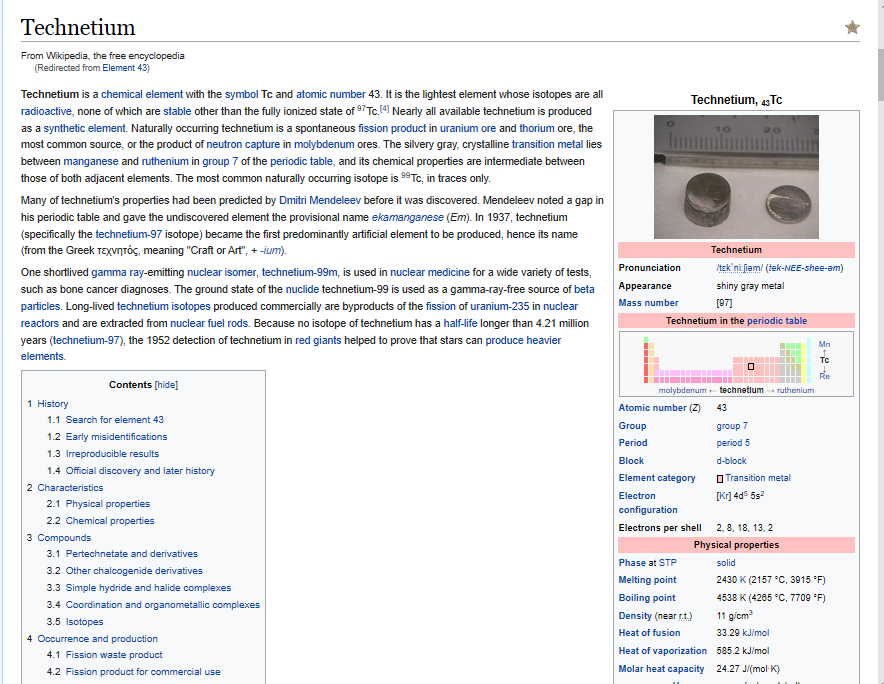Viewport: 884px width, 684px height.
Task: Open the STP link in infobox
Action: (x=668, y=563)
